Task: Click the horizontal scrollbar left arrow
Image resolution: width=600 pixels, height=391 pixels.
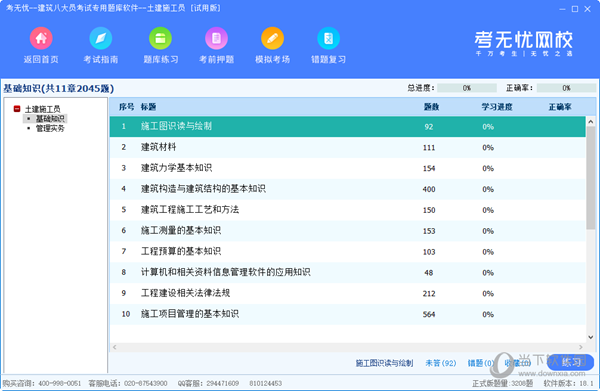Action: (x=114, y=347)
